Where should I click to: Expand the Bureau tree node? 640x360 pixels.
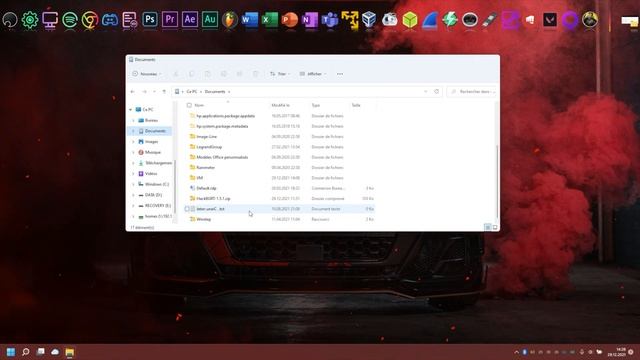[x=133, y=120]
